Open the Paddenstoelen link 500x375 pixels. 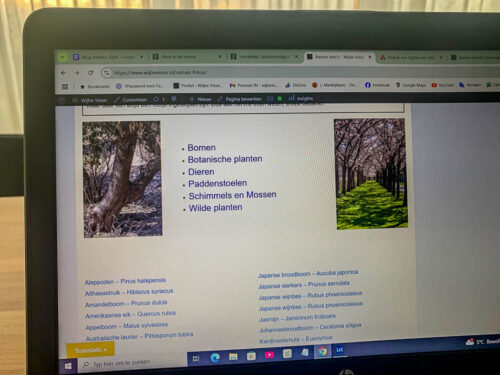tap(218, 183)
